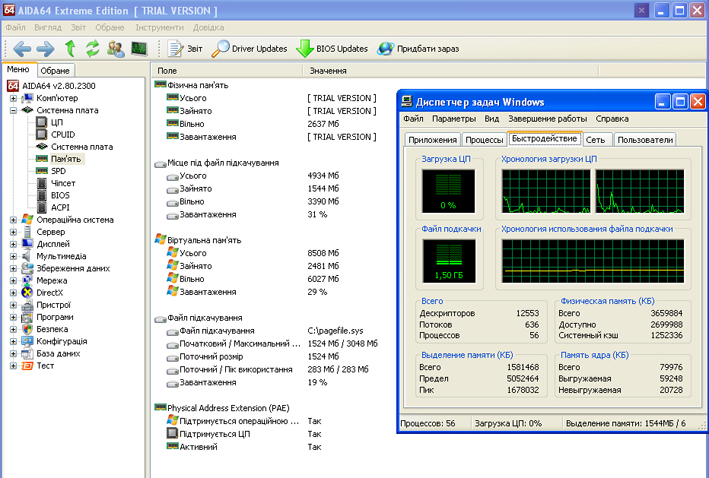Open BIOS Updates with green arrow

pyautogui.click(x=332, y=49)
